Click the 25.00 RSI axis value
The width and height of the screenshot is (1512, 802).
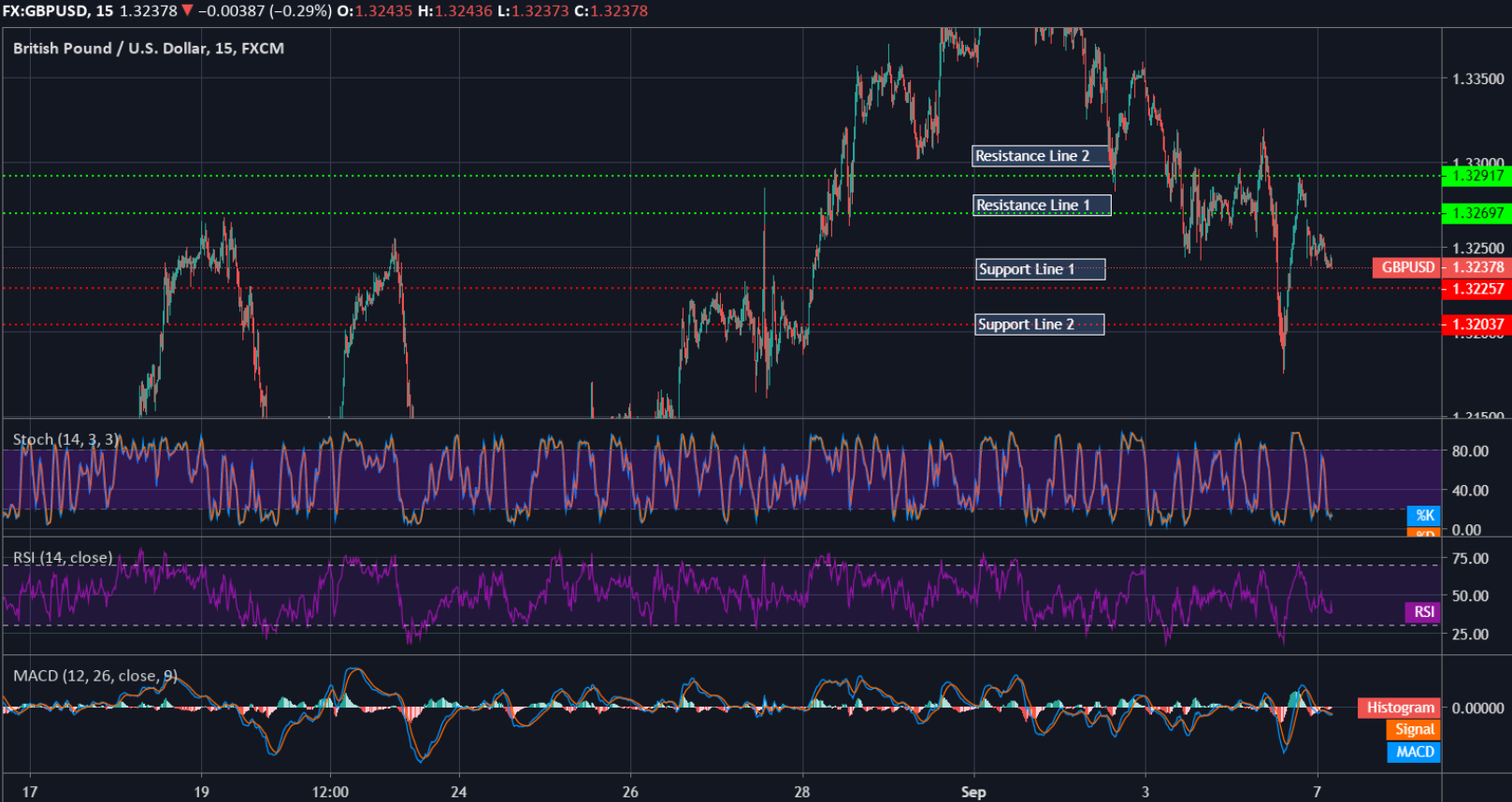pyautogui.click(x=1470, y=635)
